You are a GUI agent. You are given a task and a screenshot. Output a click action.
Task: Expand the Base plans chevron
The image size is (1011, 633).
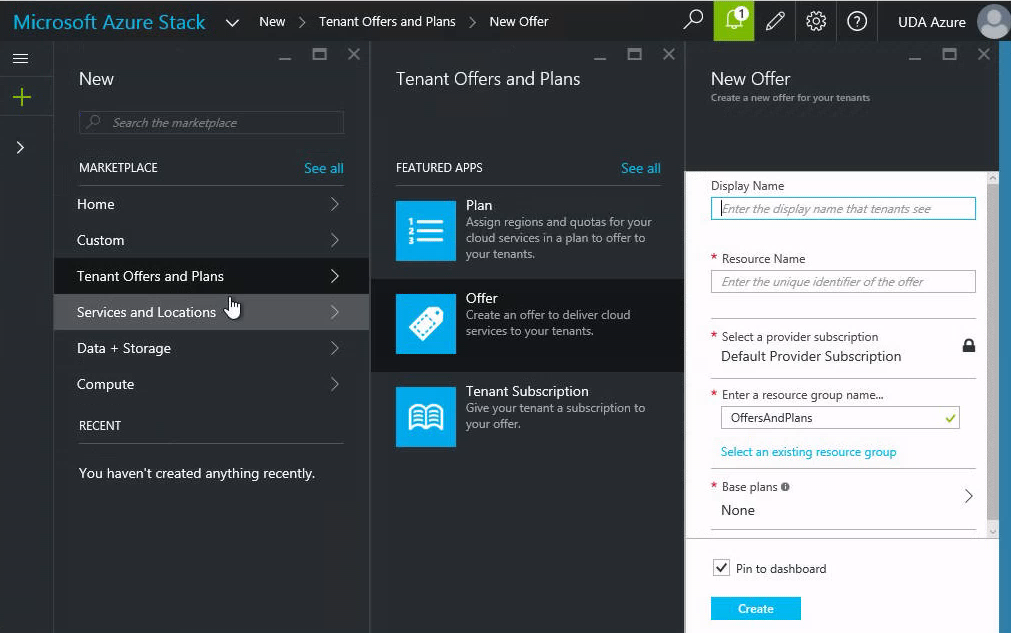tap(967, 496)
